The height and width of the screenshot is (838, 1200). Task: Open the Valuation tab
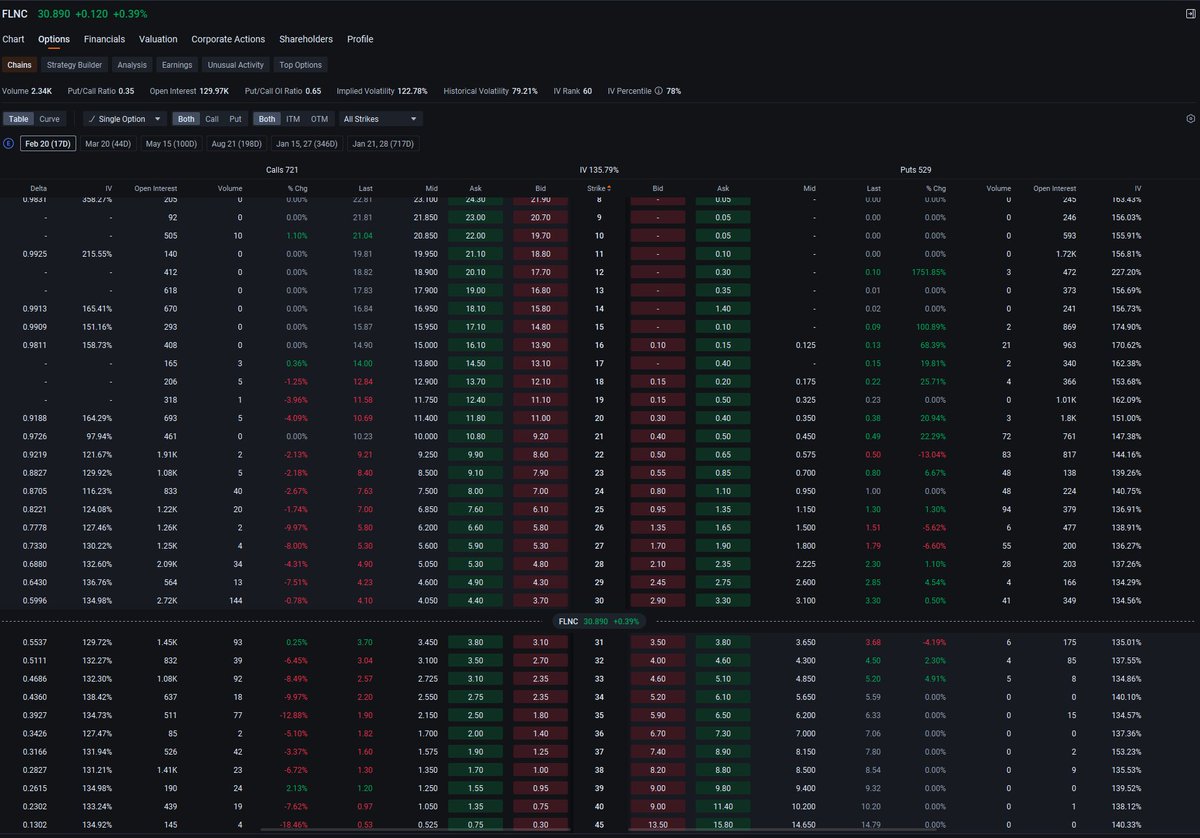(158, 39)
